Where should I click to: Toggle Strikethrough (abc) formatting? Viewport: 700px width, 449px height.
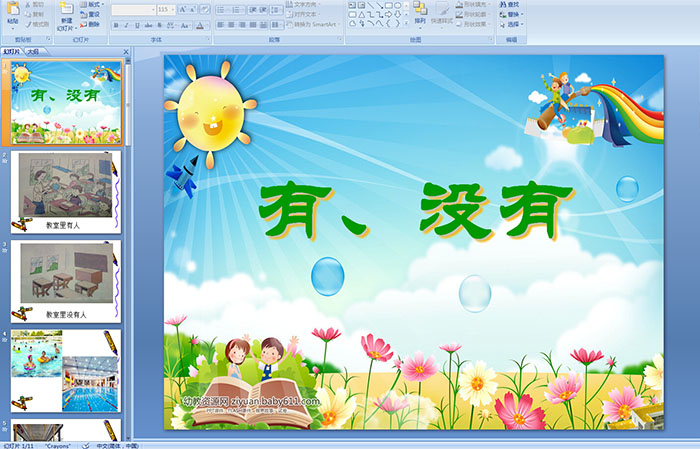[x=148, y=25]
